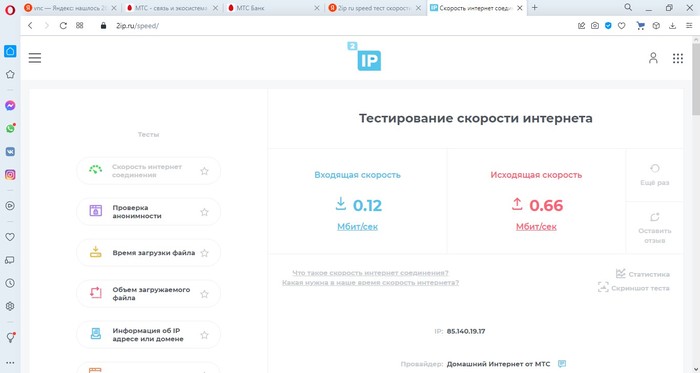Open sidebar WhatsApp
700x373 pixels.
point(10,128)
